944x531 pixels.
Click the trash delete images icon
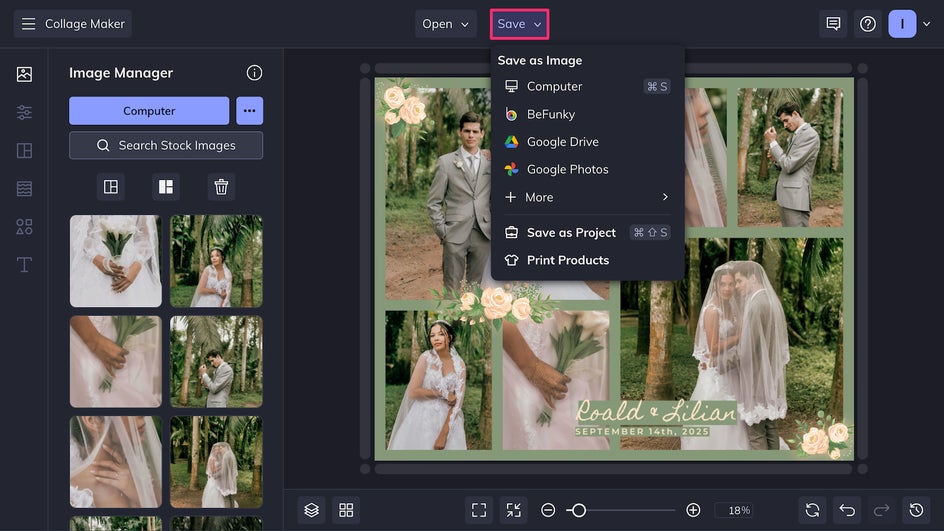pyautogui.click(x=221, y=187)
